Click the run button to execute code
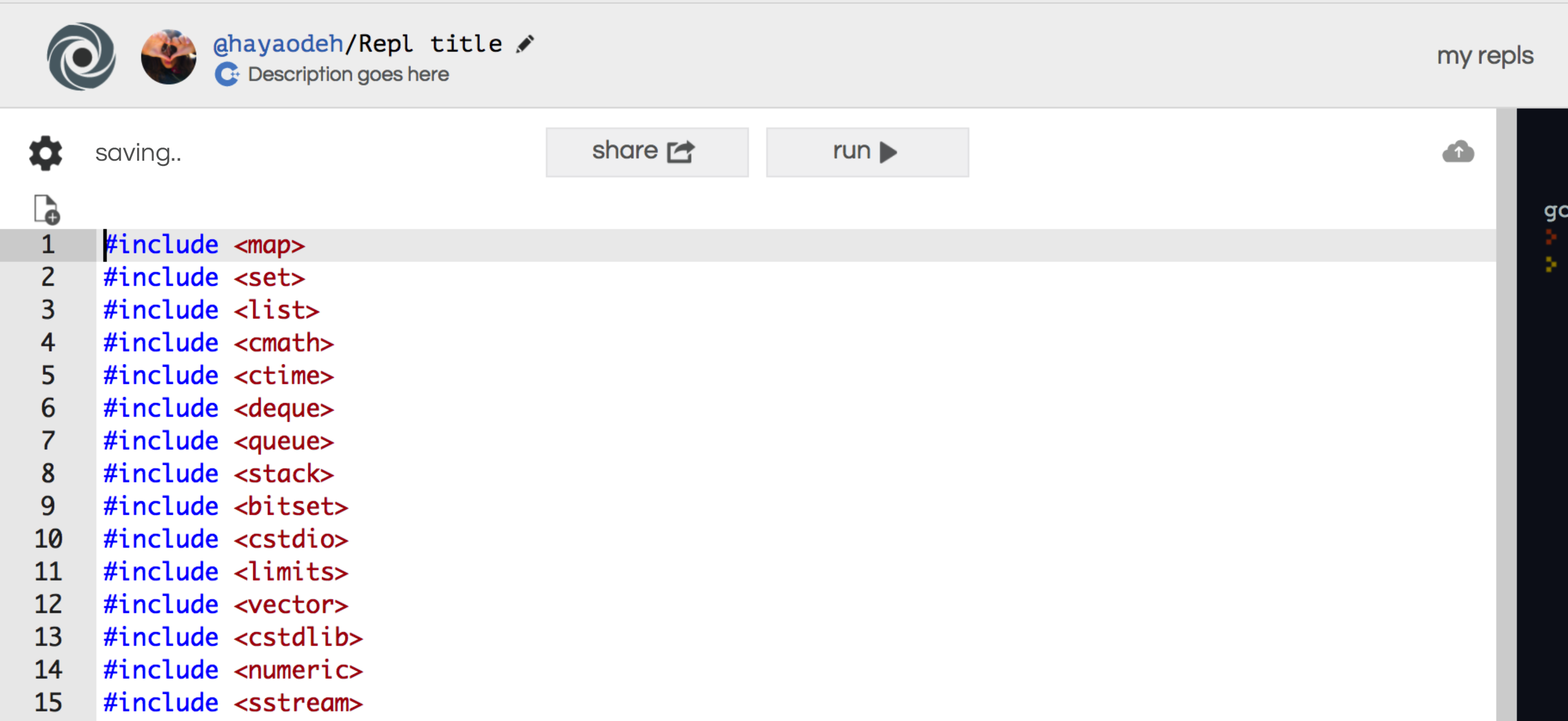This screenshot has height=721, width=1568. 866,151
